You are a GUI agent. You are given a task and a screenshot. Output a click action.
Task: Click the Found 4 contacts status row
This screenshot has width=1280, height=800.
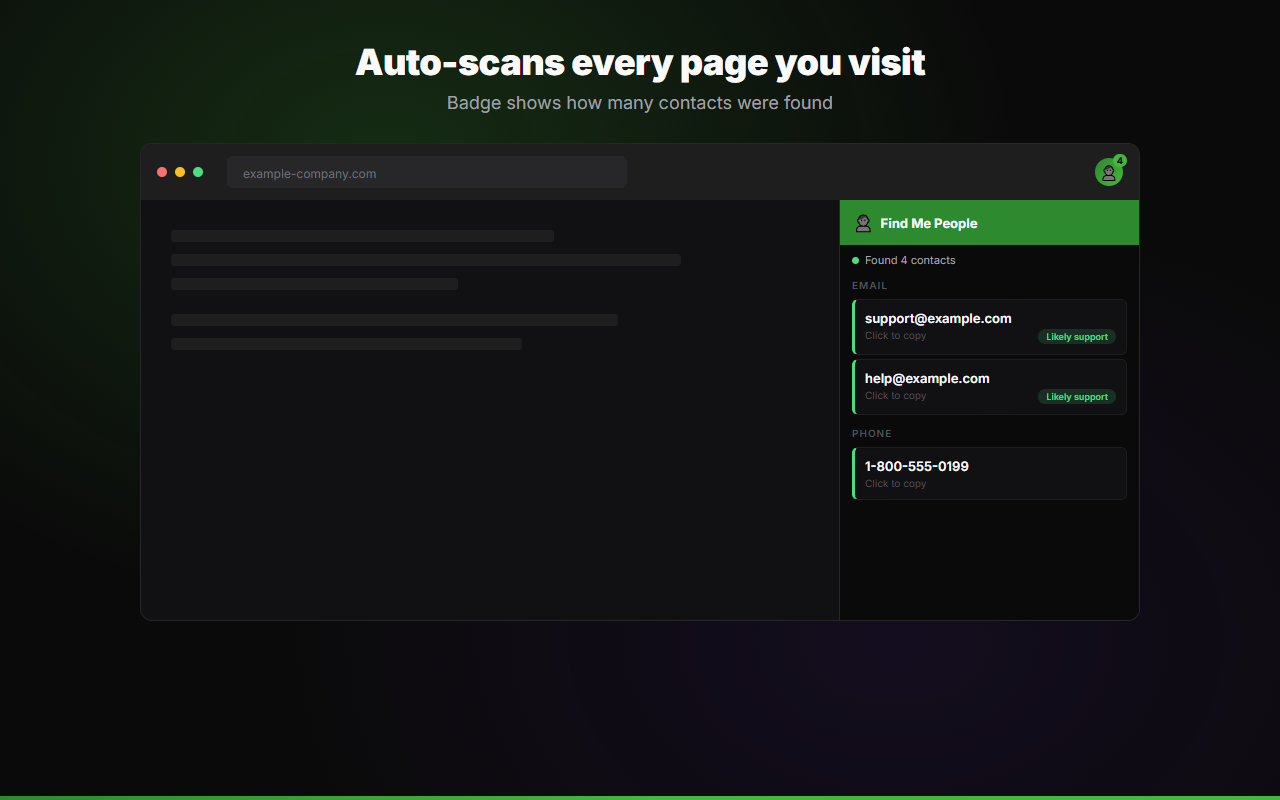click(903, 260)
